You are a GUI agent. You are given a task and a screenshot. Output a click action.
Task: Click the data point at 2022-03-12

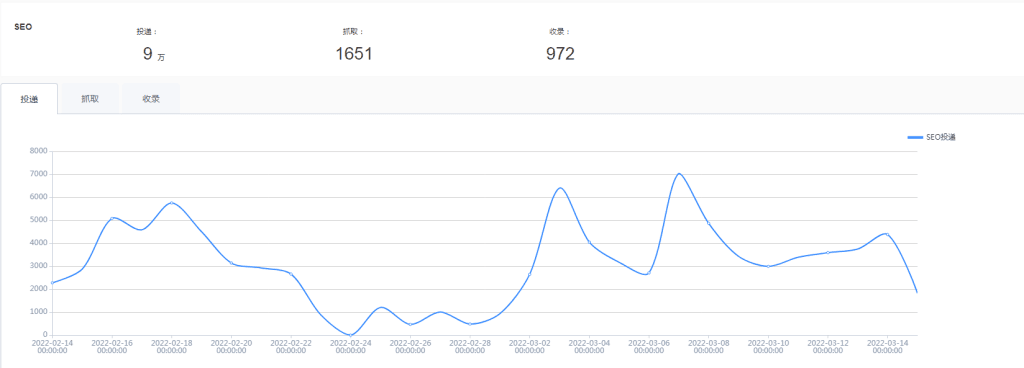[828, 253]
